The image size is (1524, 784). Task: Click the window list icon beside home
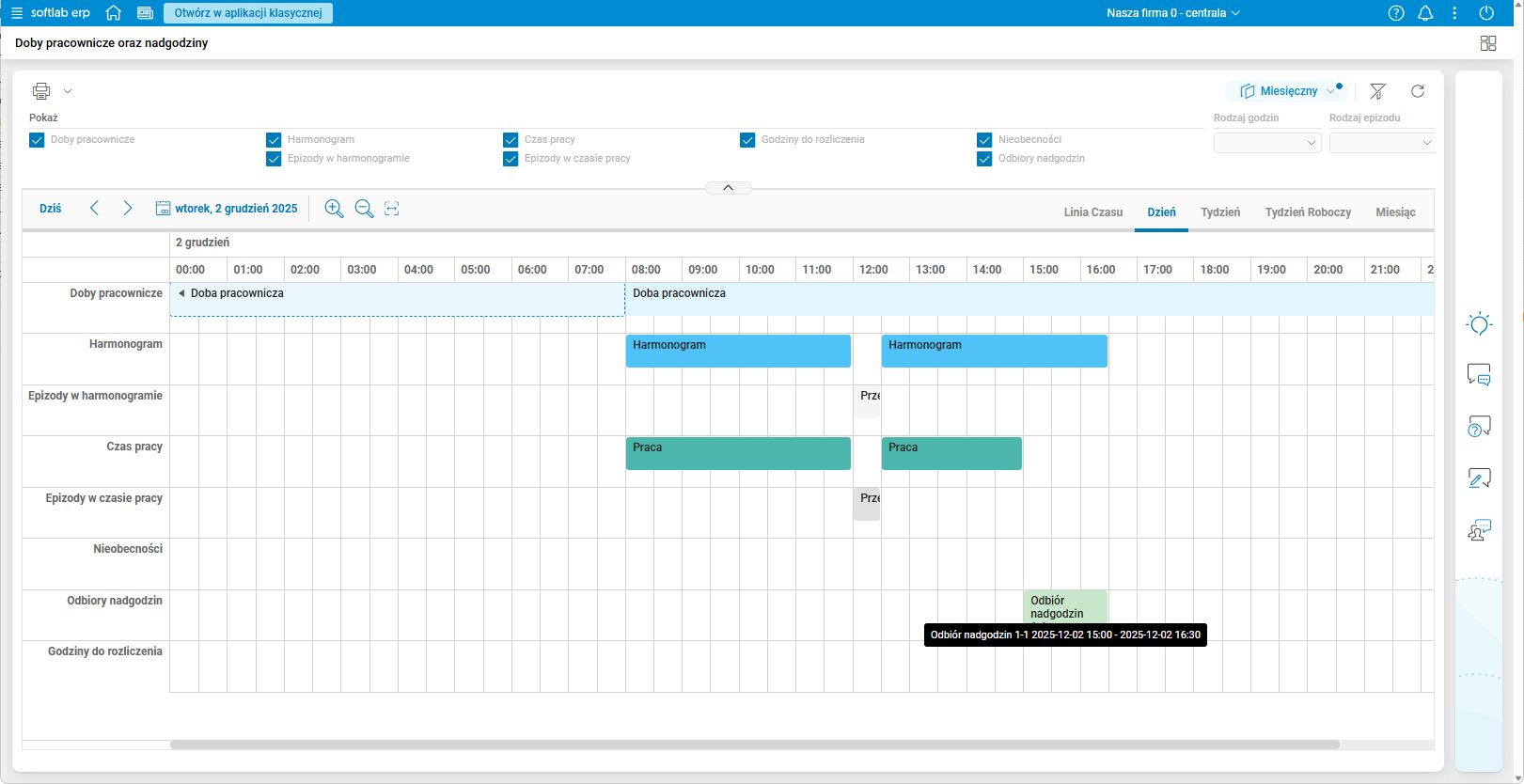145,13
